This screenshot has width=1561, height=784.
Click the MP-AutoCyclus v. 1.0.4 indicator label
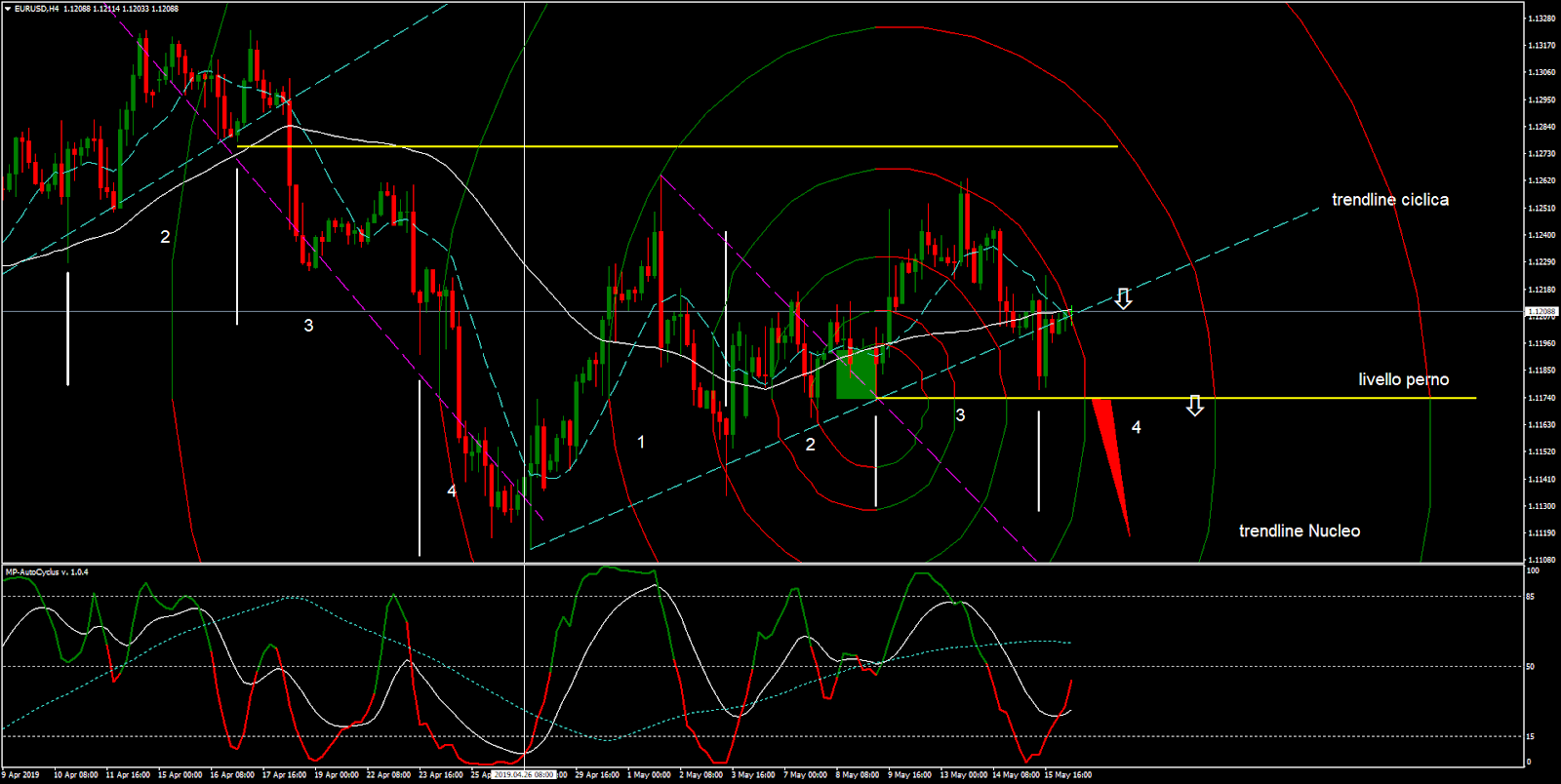[x=47, y=572]
